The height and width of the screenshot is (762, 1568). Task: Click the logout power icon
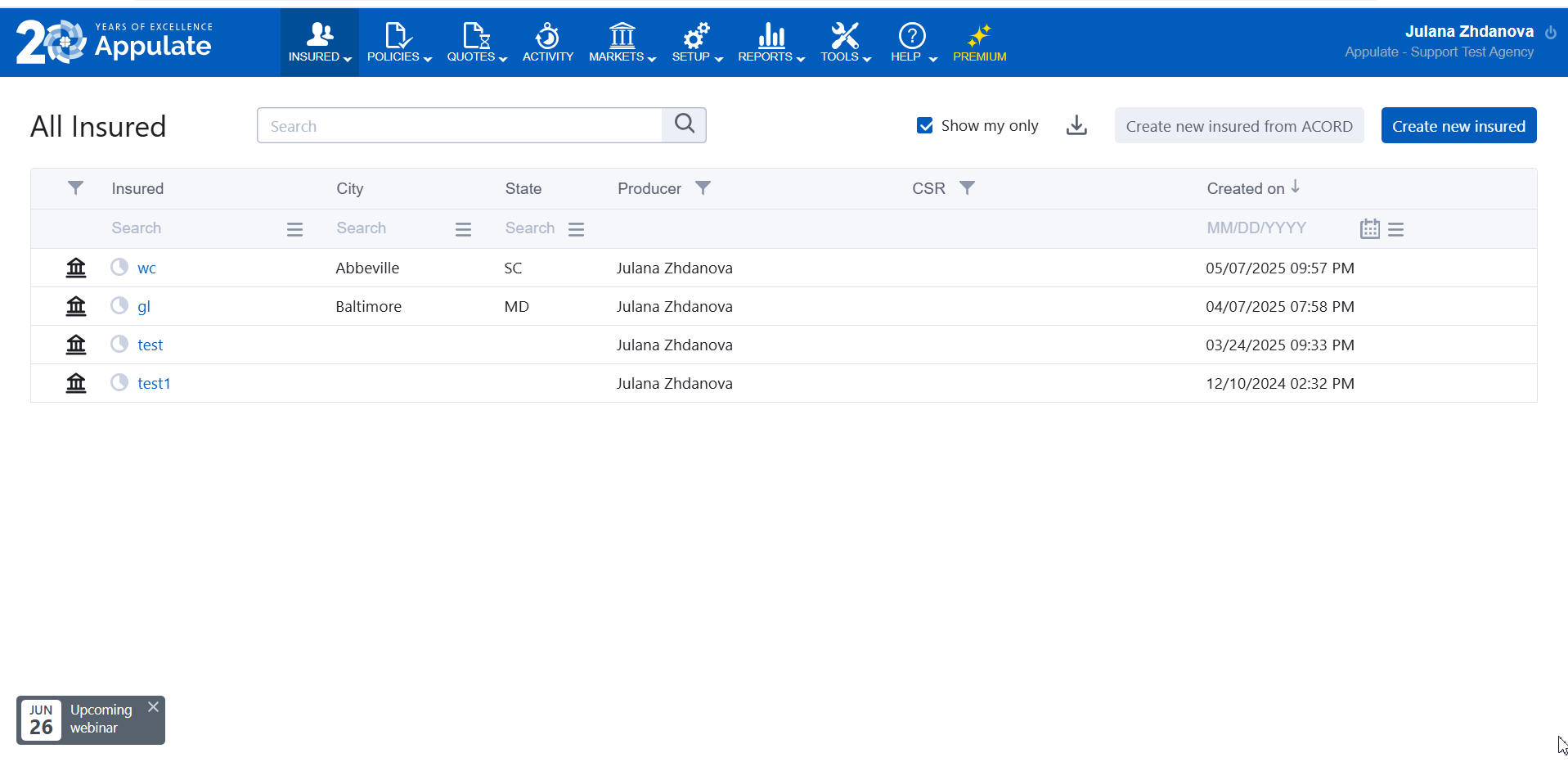coord(1550,33)
